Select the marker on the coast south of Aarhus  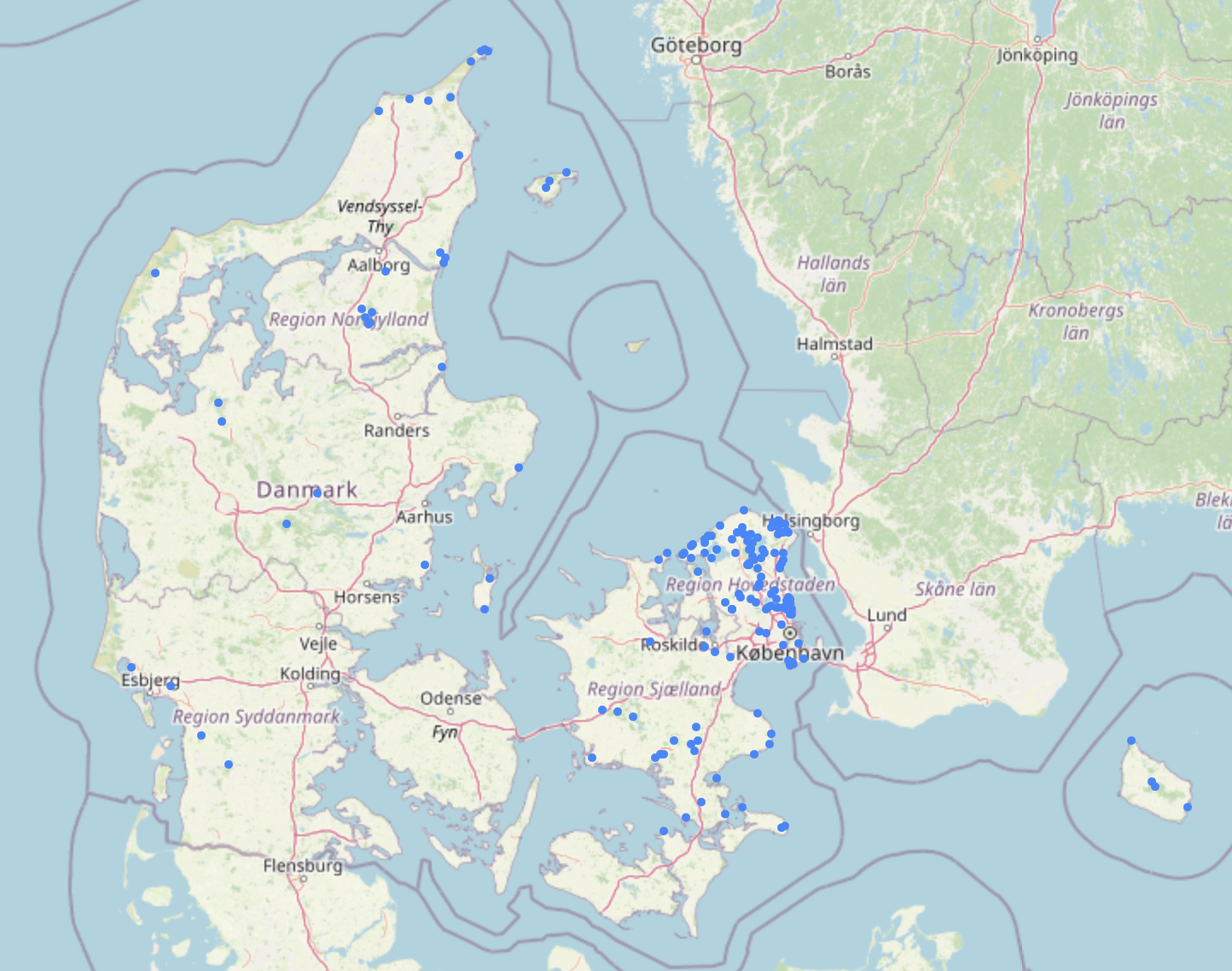point(425,565)
